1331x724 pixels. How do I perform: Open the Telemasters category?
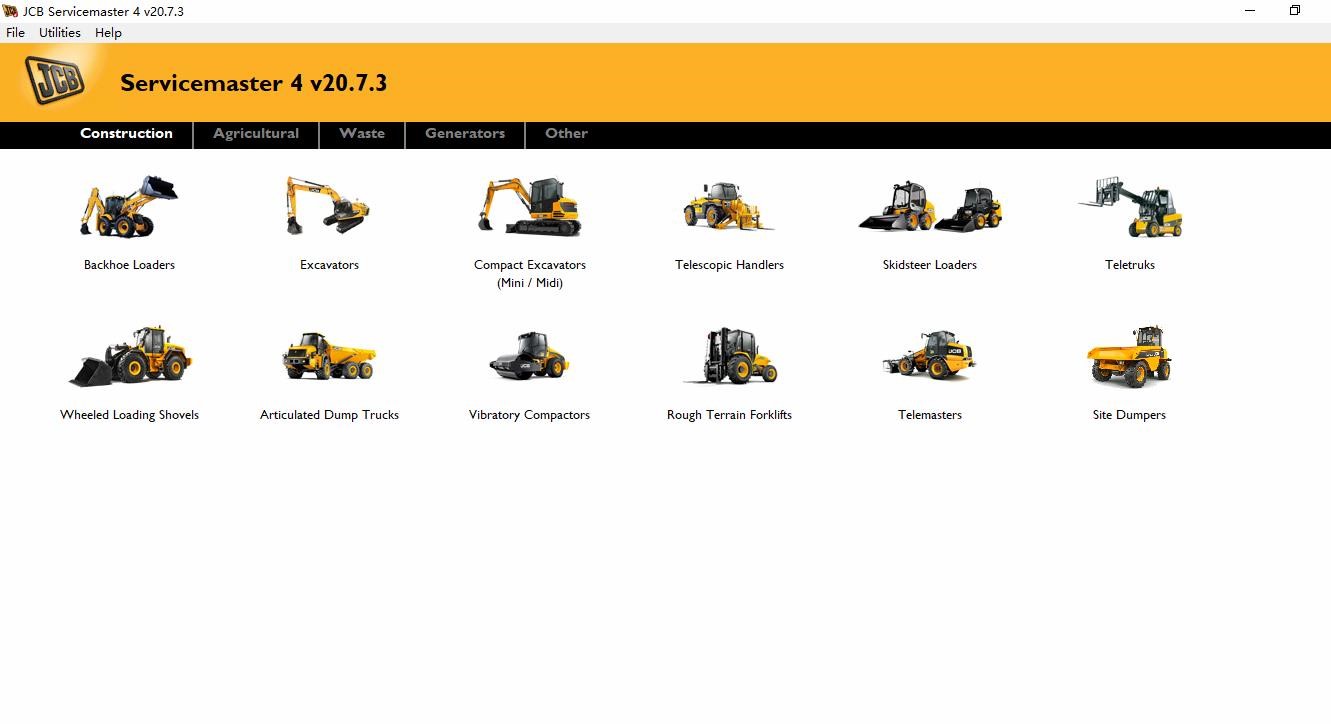(929, 355)
